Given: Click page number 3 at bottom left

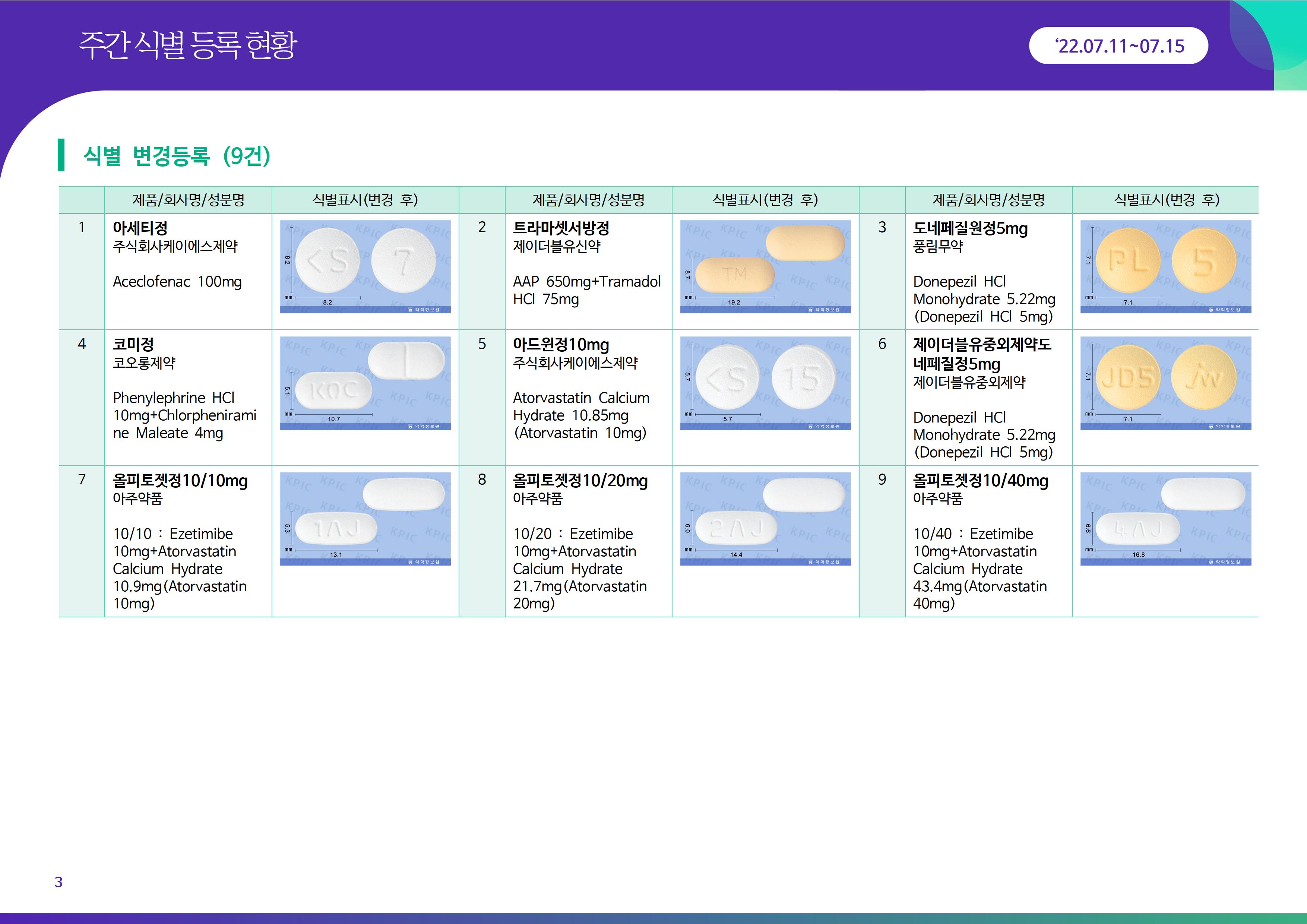Looking at the screenshot, I should point(58,882).
